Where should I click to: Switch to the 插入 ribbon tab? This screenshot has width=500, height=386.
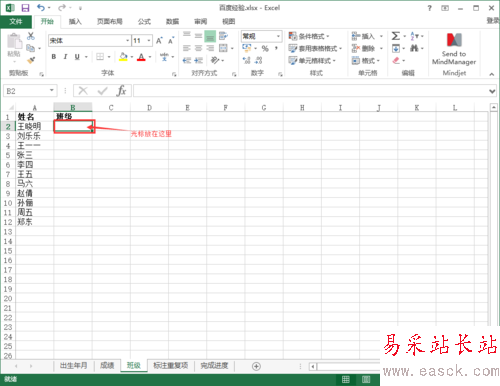click(75, 22)
